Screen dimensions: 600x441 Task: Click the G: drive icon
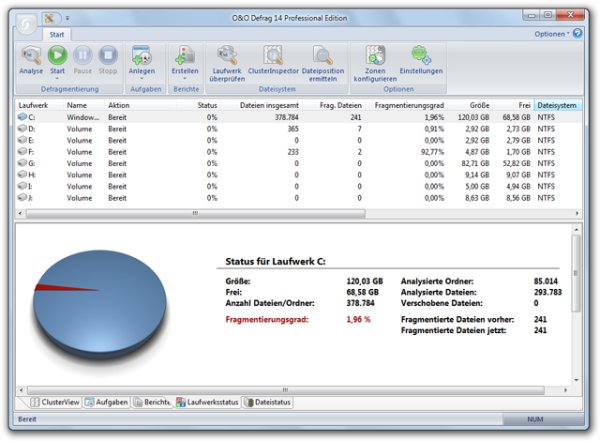(x=22, y=163)
